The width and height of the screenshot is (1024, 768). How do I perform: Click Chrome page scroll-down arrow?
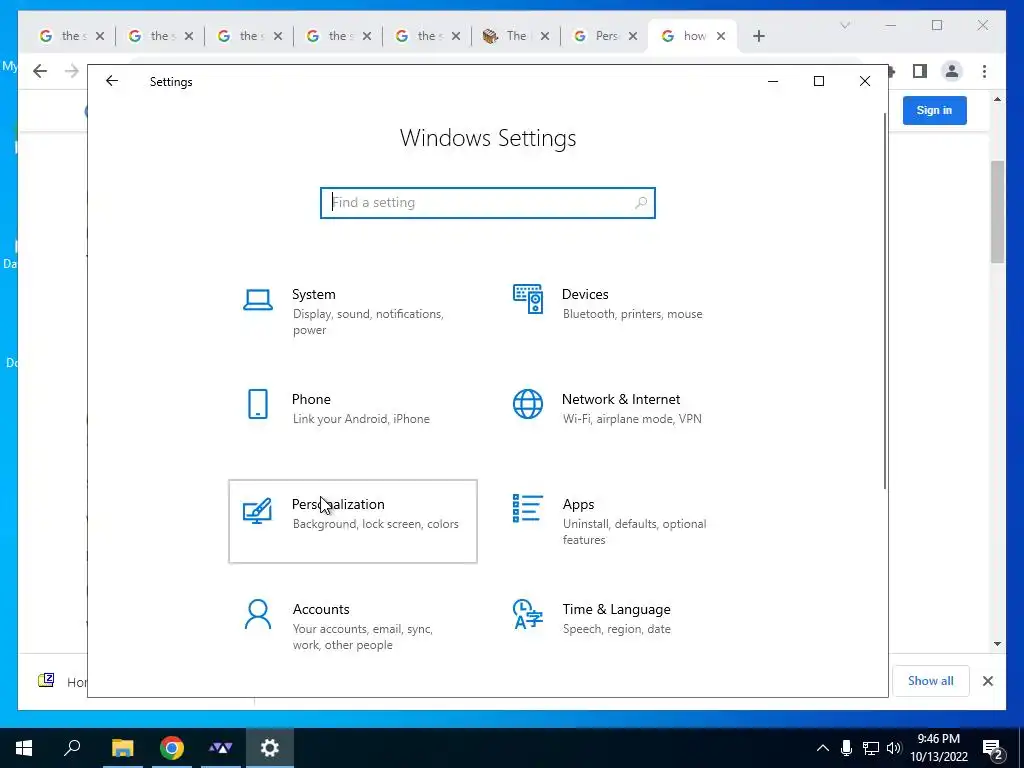click(997, 644)
